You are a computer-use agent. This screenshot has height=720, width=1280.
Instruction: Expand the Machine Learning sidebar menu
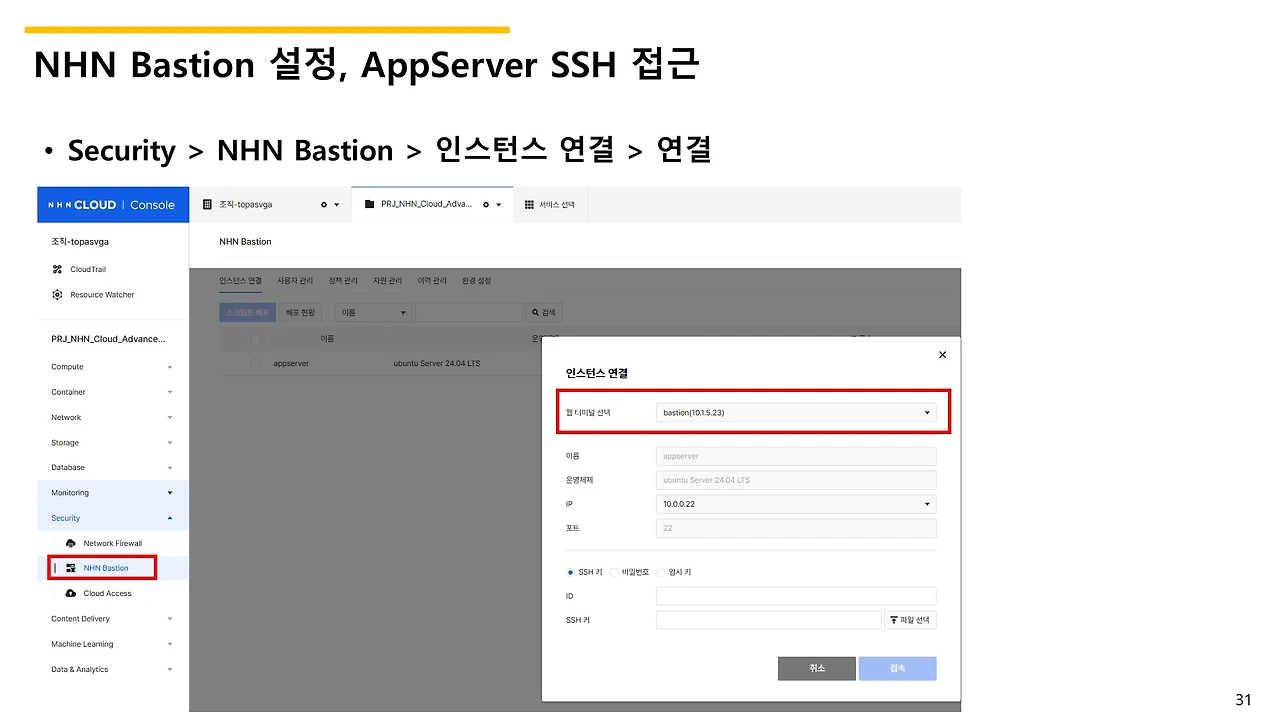click(x=112, y=644)
